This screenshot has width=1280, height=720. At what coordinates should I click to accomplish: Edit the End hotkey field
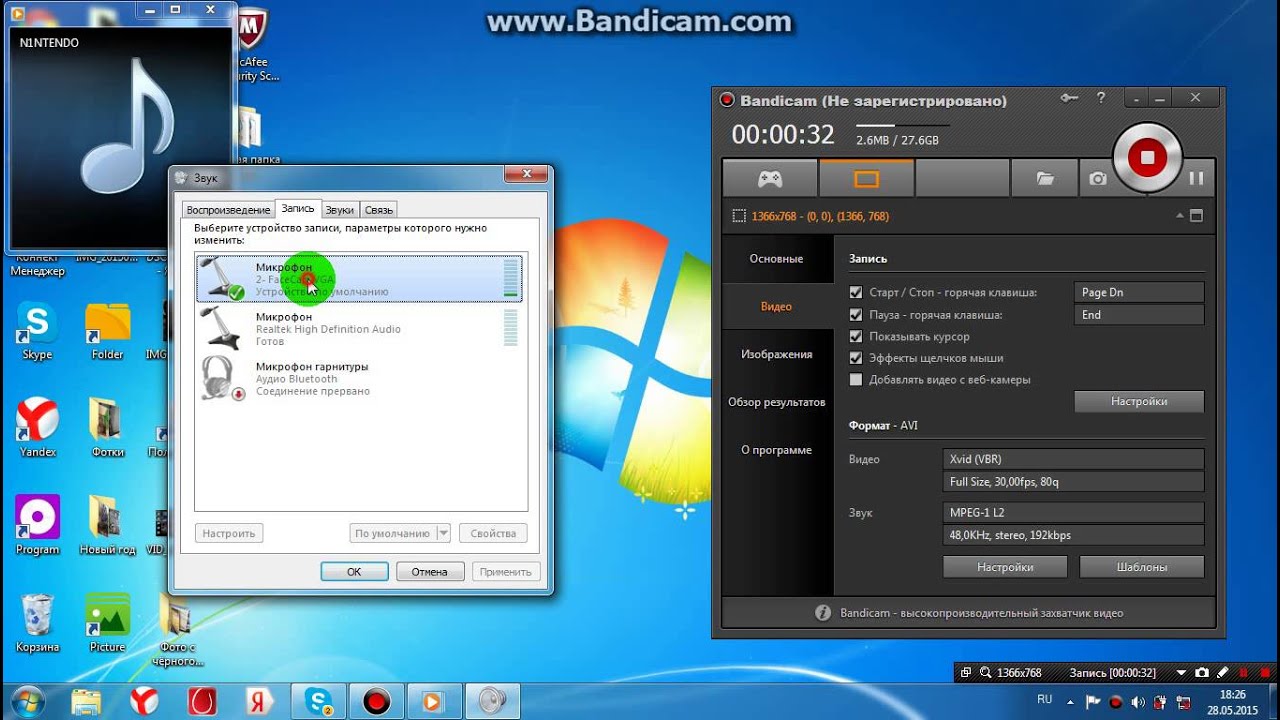1139,315
